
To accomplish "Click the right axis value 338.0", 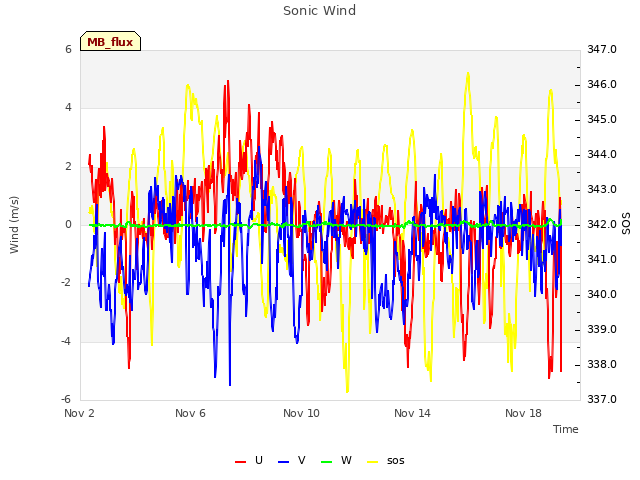I will point(602,364).
